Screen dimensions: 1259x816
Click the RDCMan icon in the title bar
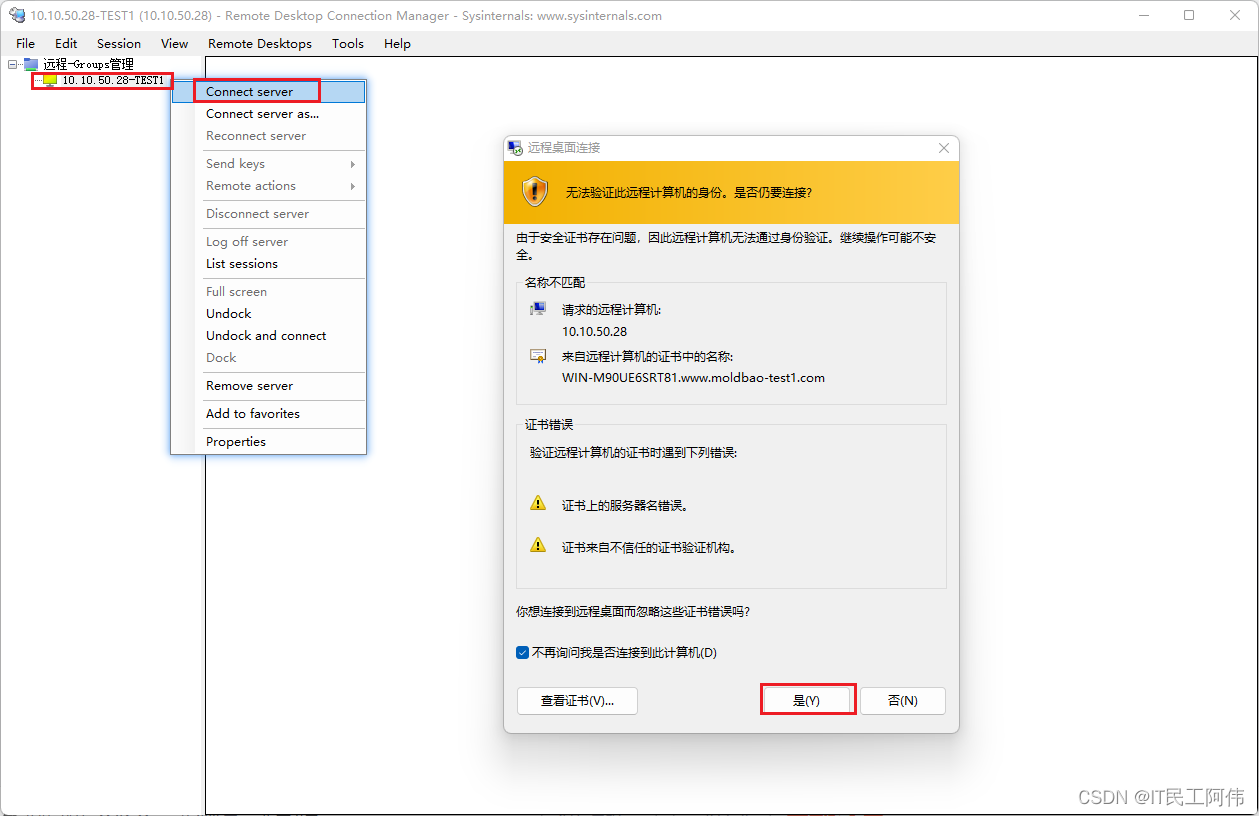(x=16, y=15)
